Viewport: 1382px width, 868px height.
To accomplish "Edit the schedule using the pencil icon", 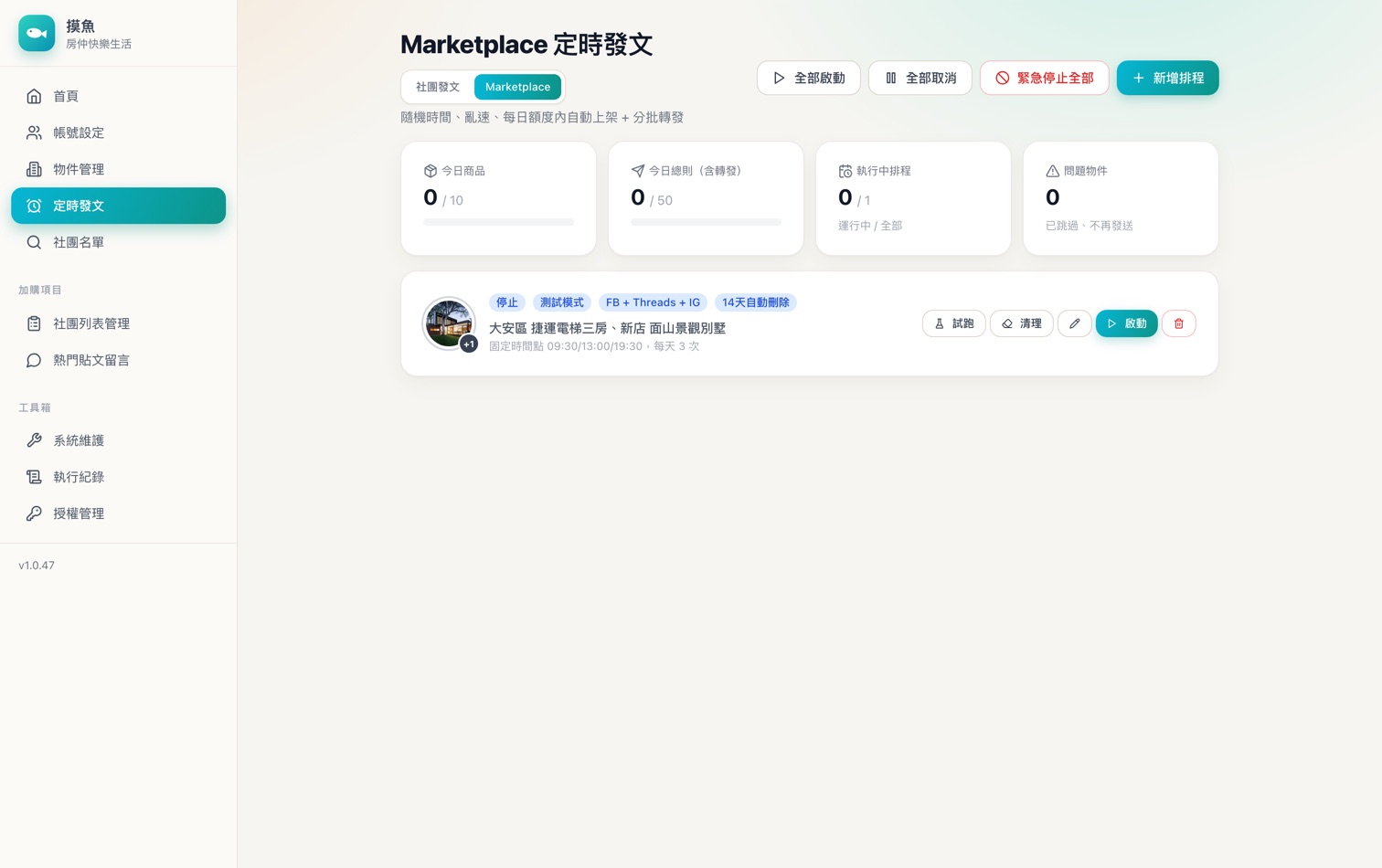I will 1075,323.
